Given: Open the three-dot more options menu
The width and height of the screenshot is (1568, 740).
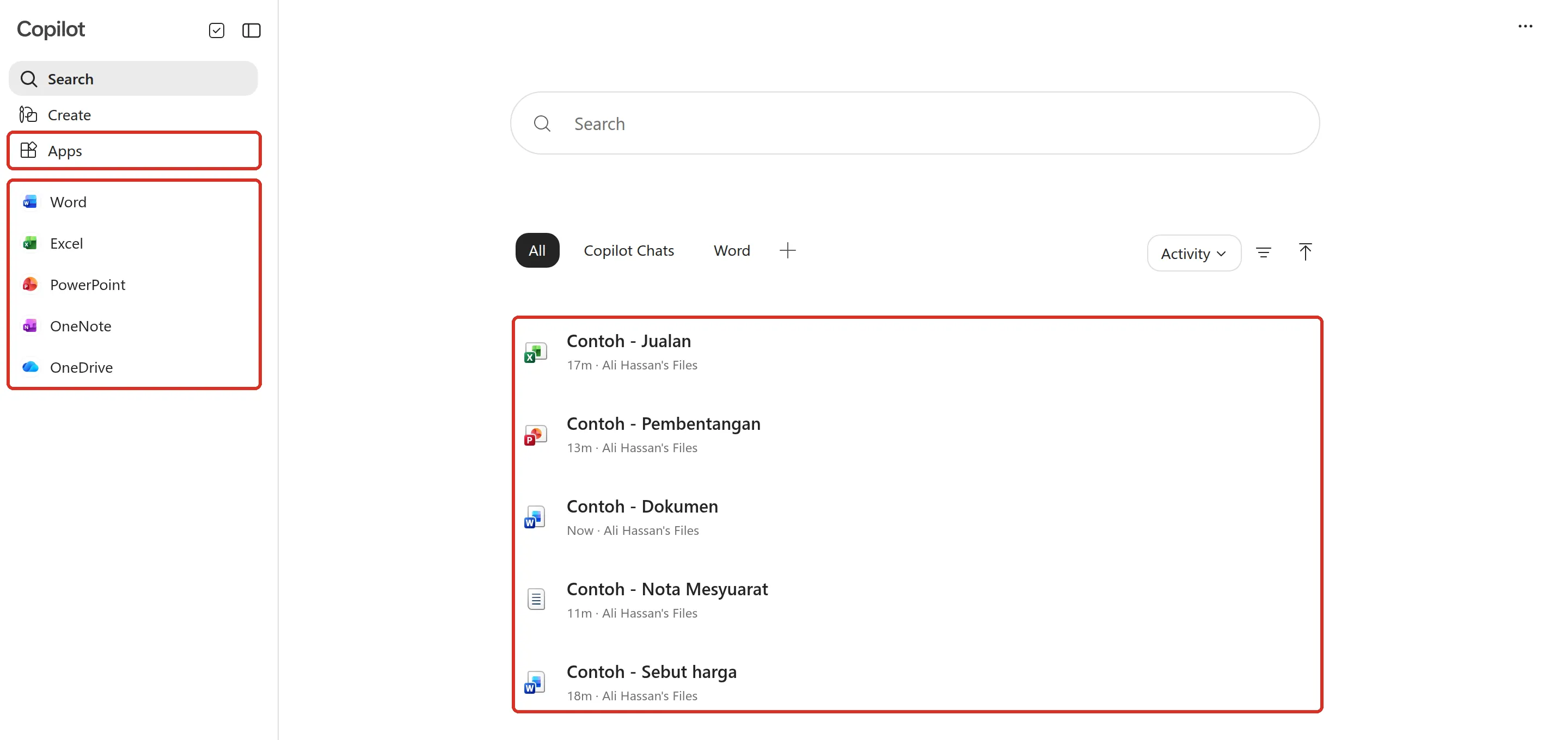Looking at the screenshot, I should (x=1525, y=26).
